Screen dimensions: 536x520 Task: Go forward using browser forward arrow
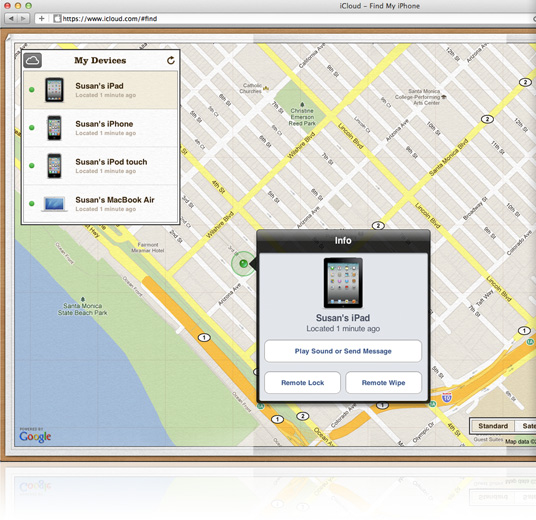click(x=23, y=18)
